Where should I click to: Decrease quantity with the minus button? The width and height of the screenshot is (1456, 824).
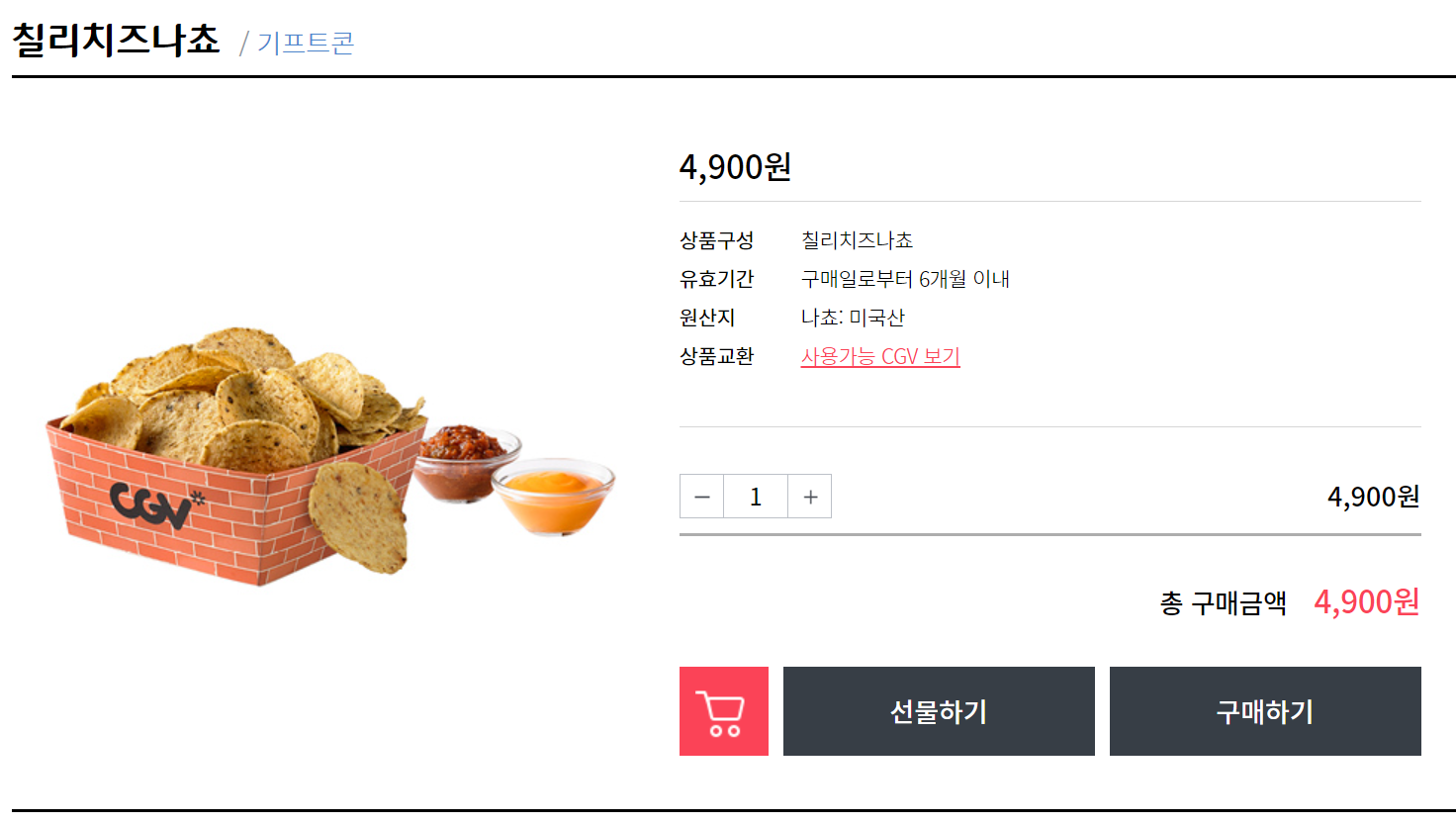(x=701, y=497)
